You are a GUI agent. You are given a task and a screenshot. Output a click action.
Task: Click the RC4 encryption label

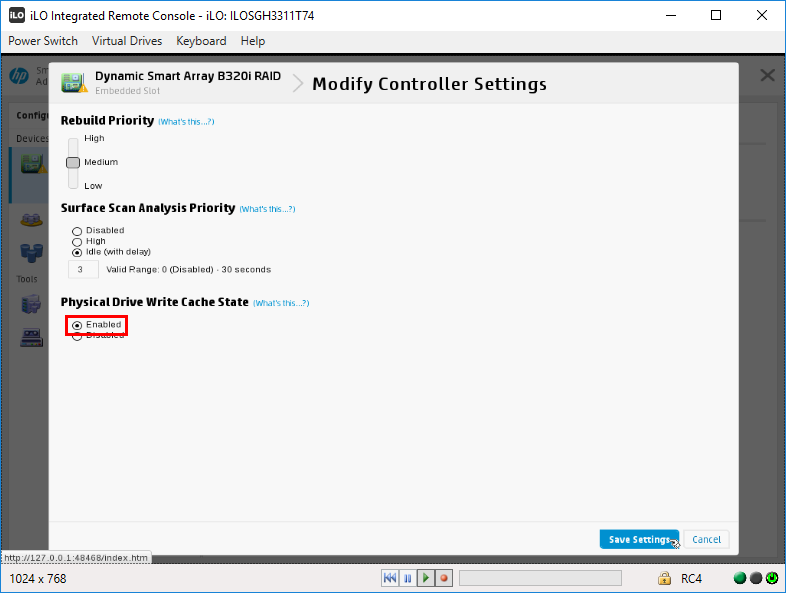691,578
